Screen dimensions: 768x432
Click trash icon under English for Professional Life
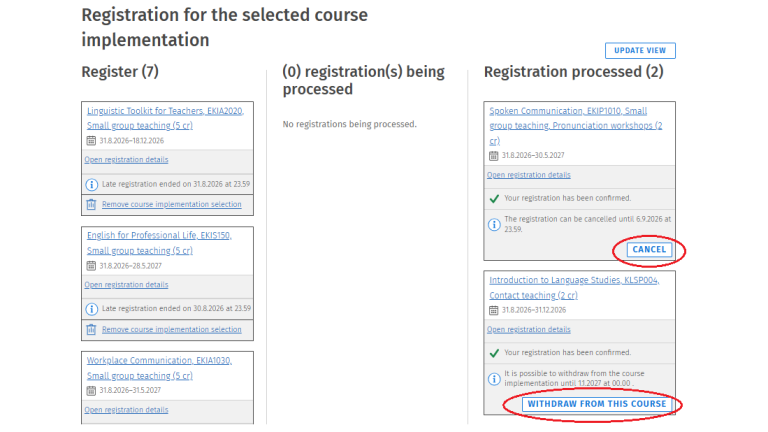tap(91, 330)
